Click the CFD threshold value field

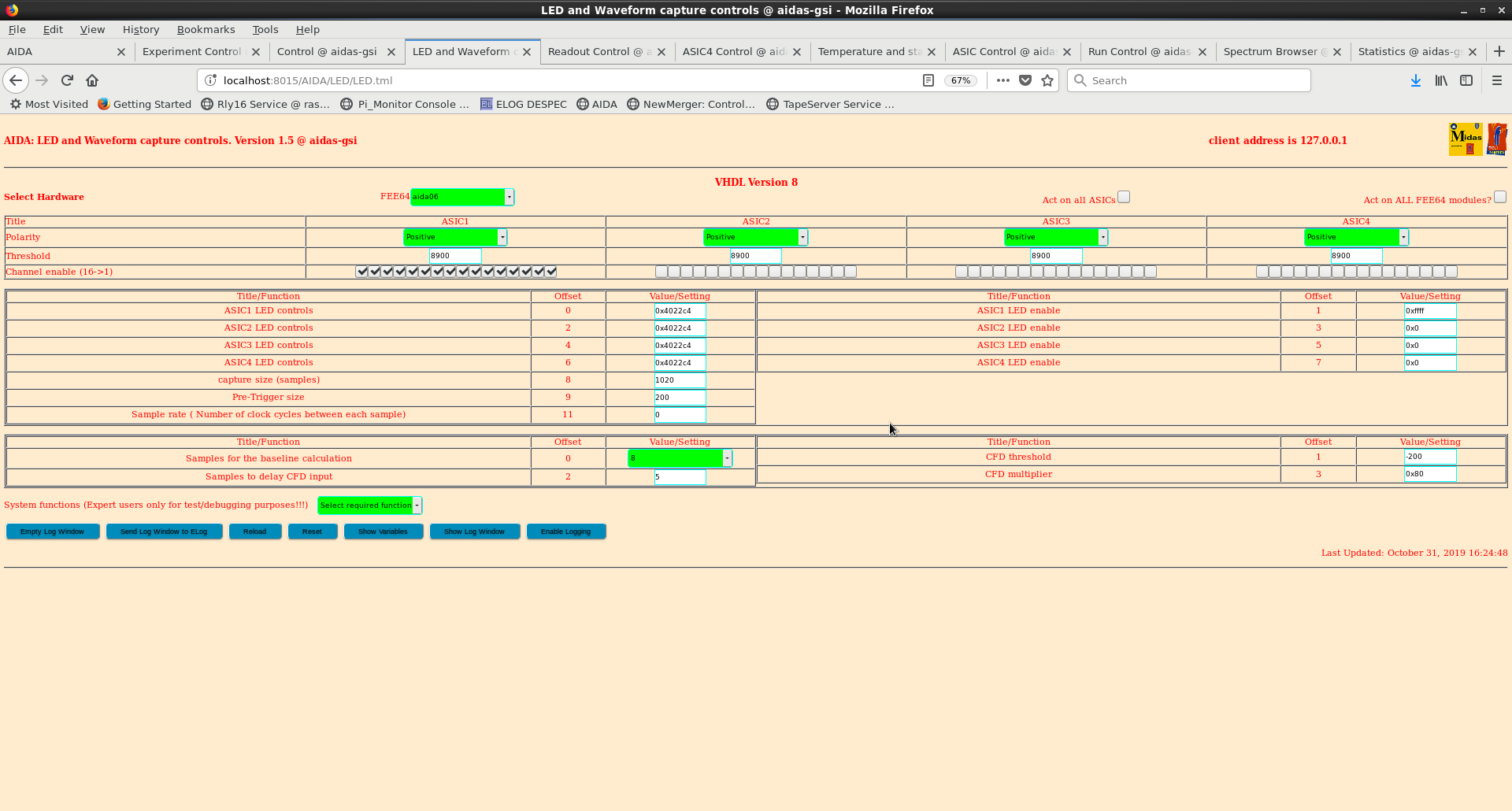point(1429,457)
